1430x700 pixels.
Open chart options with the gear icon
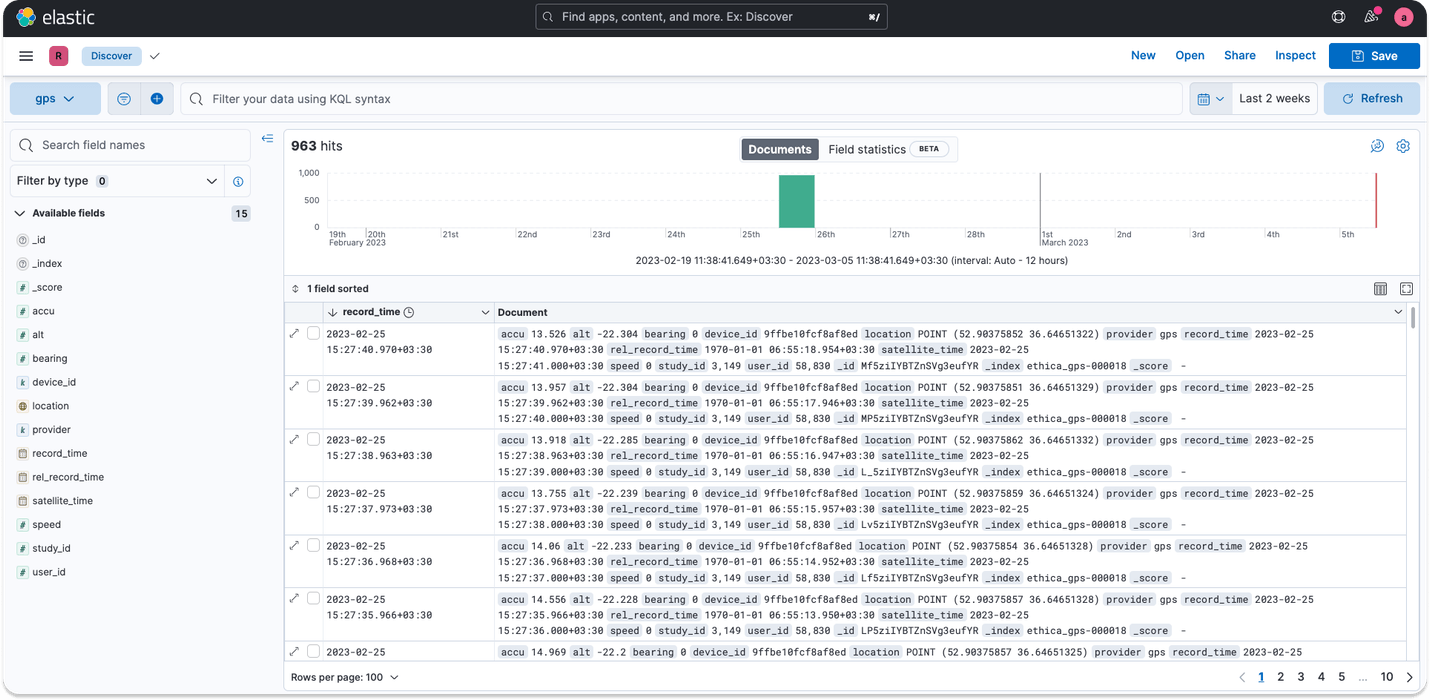(x=1403, y=146)
